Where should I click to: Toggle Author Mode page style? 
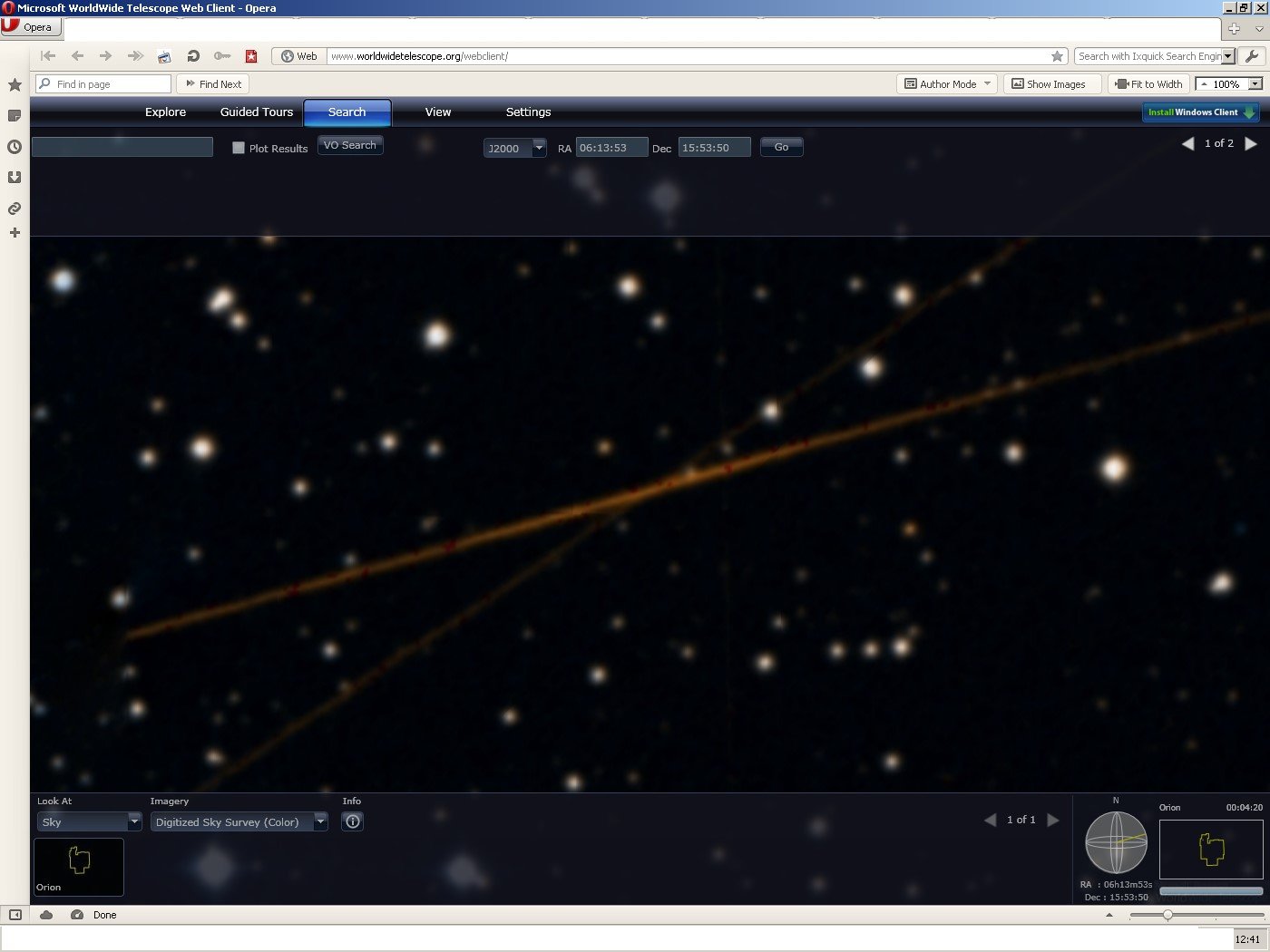[x=947, y=84]
